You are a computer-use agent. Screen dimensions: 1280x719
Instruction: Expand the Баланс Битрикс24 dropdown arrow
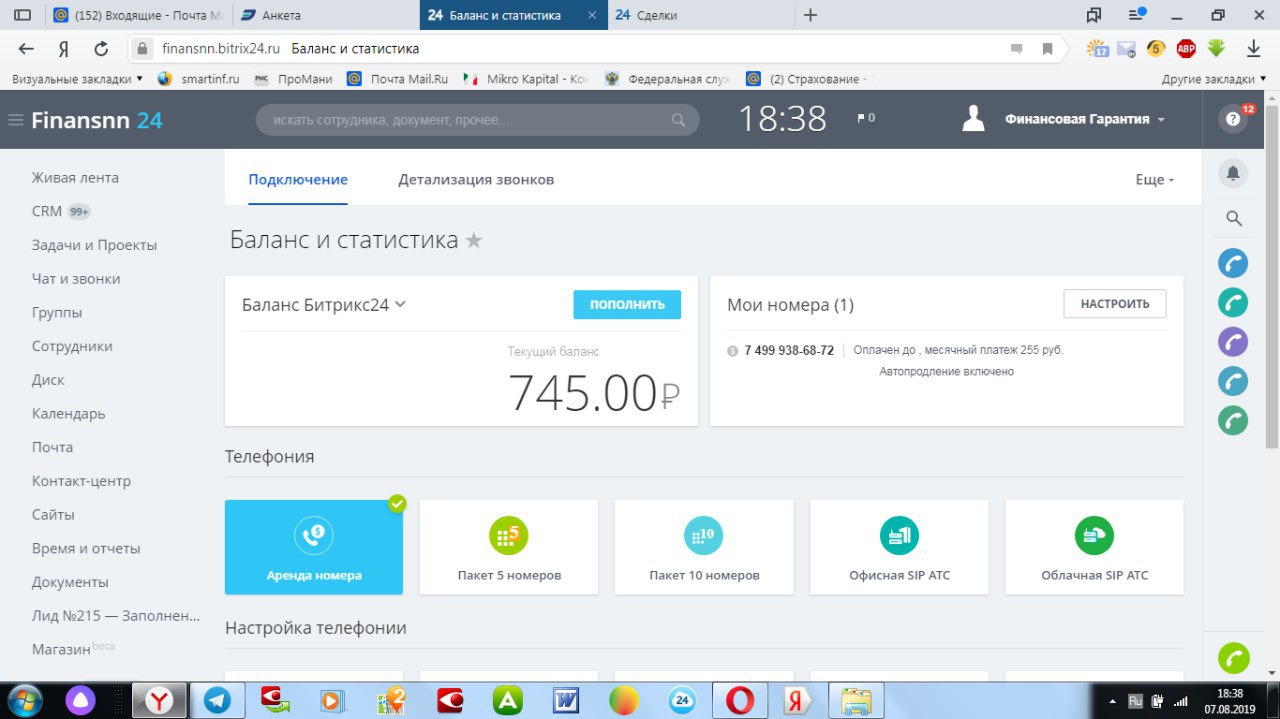pyautogui.click(x=400, y=304)
